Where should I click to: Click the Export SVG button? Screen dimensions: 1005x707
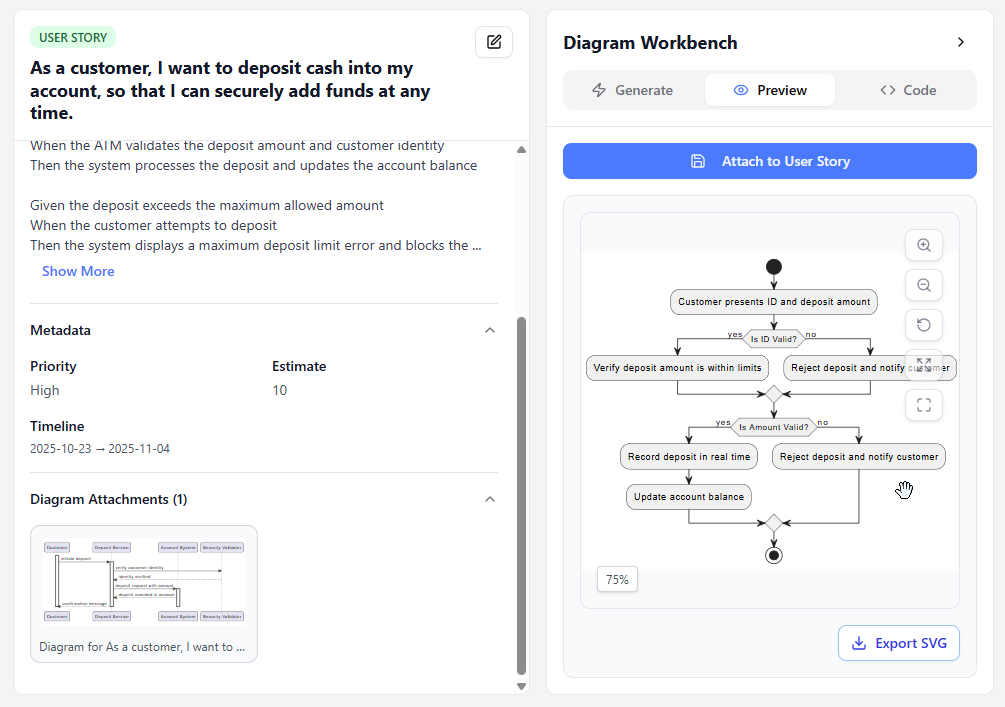898,643
